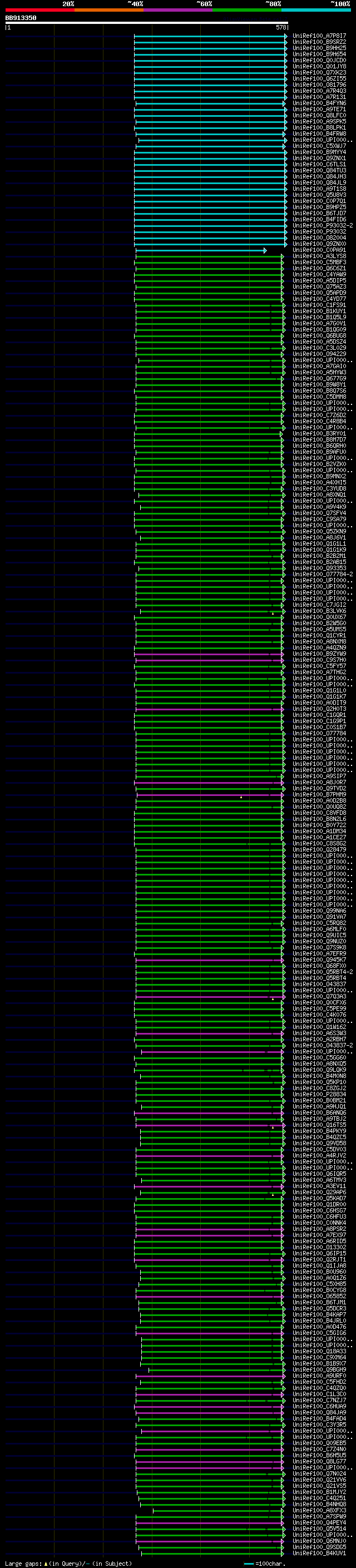356x1568 pixels.
Task: Click the ruler end value 578
Action: pos(281,27)
